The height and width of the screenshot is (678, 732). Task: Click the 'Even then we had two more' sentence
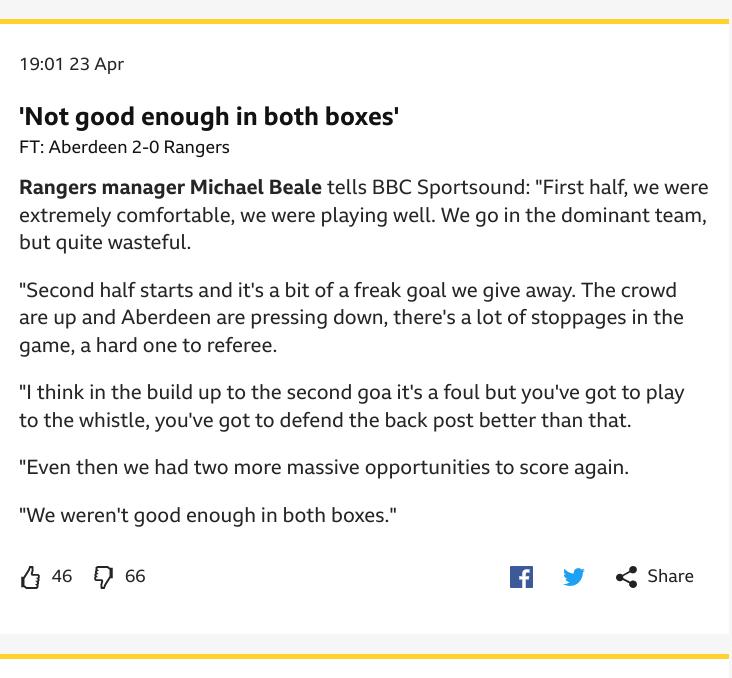pos(324,467)
